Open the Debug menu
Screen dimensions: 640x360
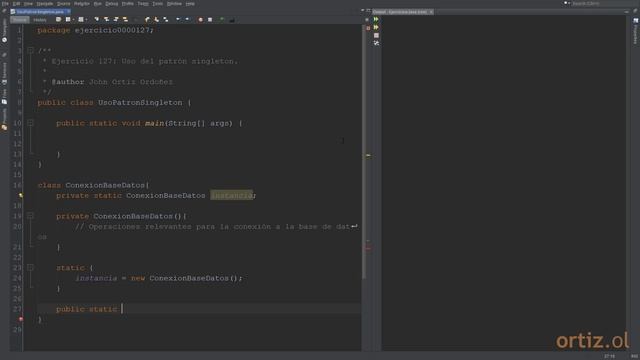[111, 4]
